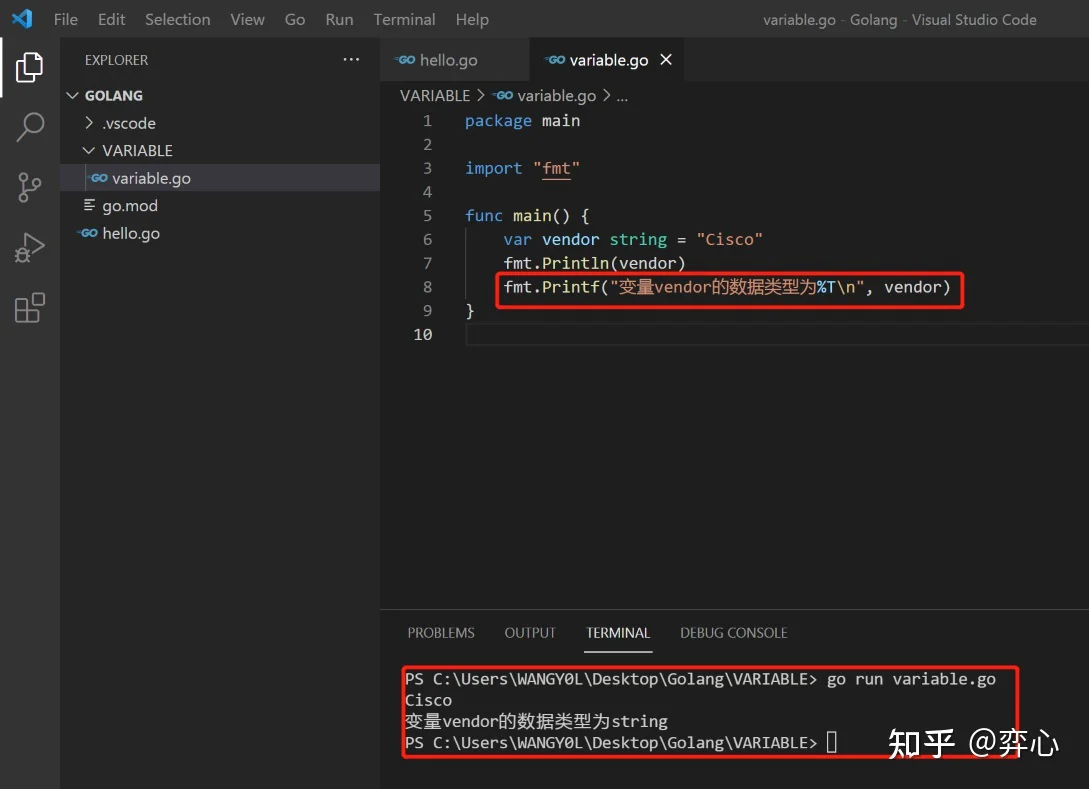
Task: Click the EXPLORER panel title
Action: click(x=116, y=60)
